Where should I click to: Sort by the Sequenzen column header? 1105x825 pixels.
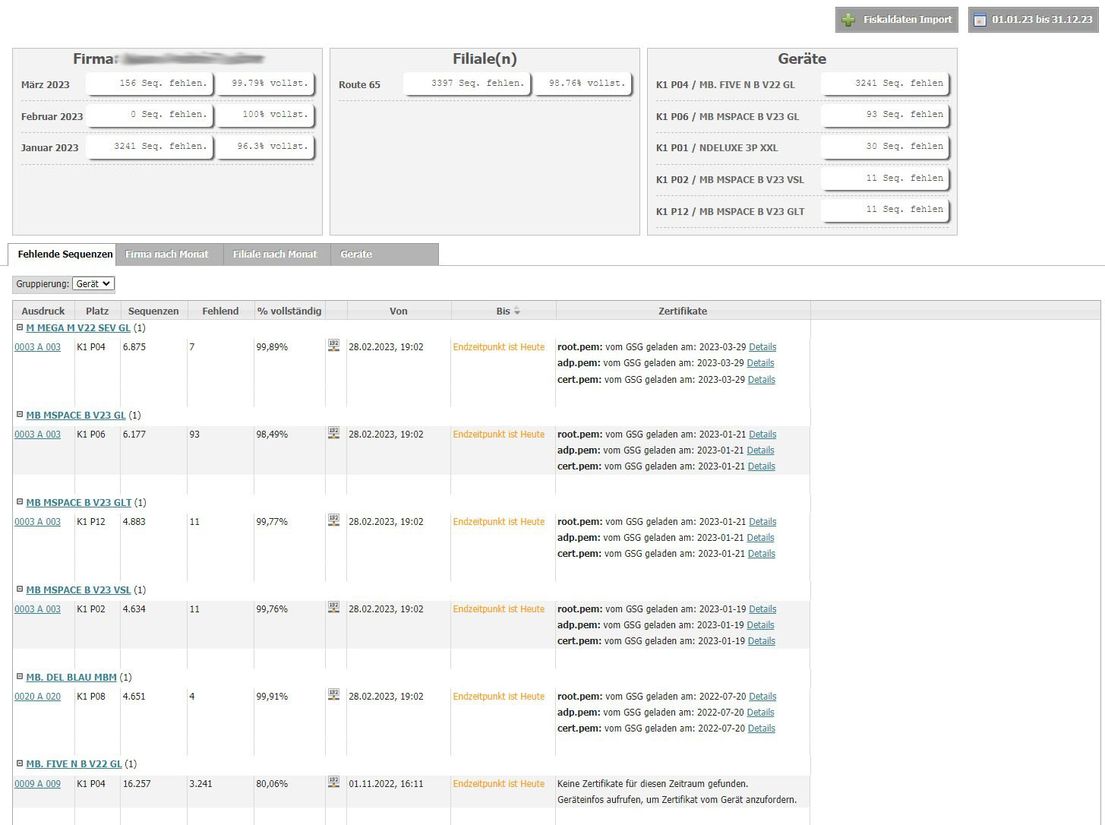coord(154,311)
